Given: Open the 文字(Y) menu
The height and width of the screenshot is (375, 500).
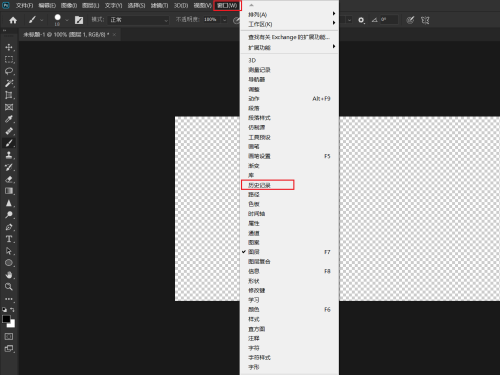Looking at the screenshot, I should point(113,6).
